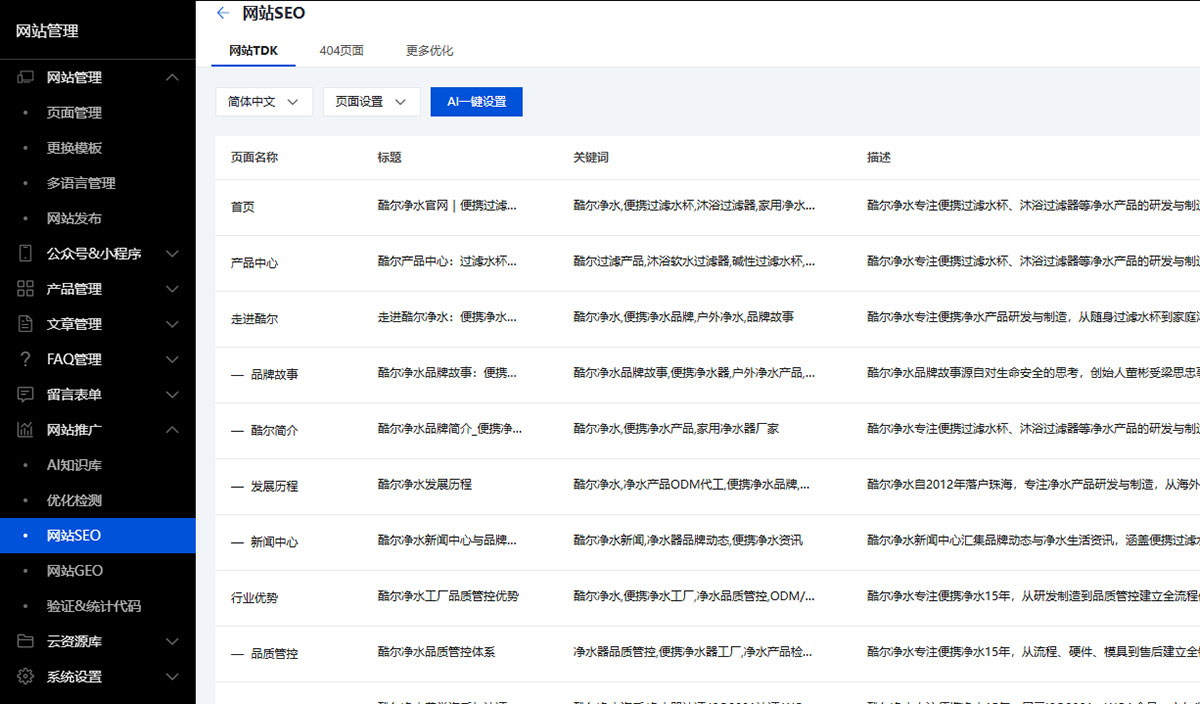Click the 发展历程 page name cell

(x=274, y=486)
